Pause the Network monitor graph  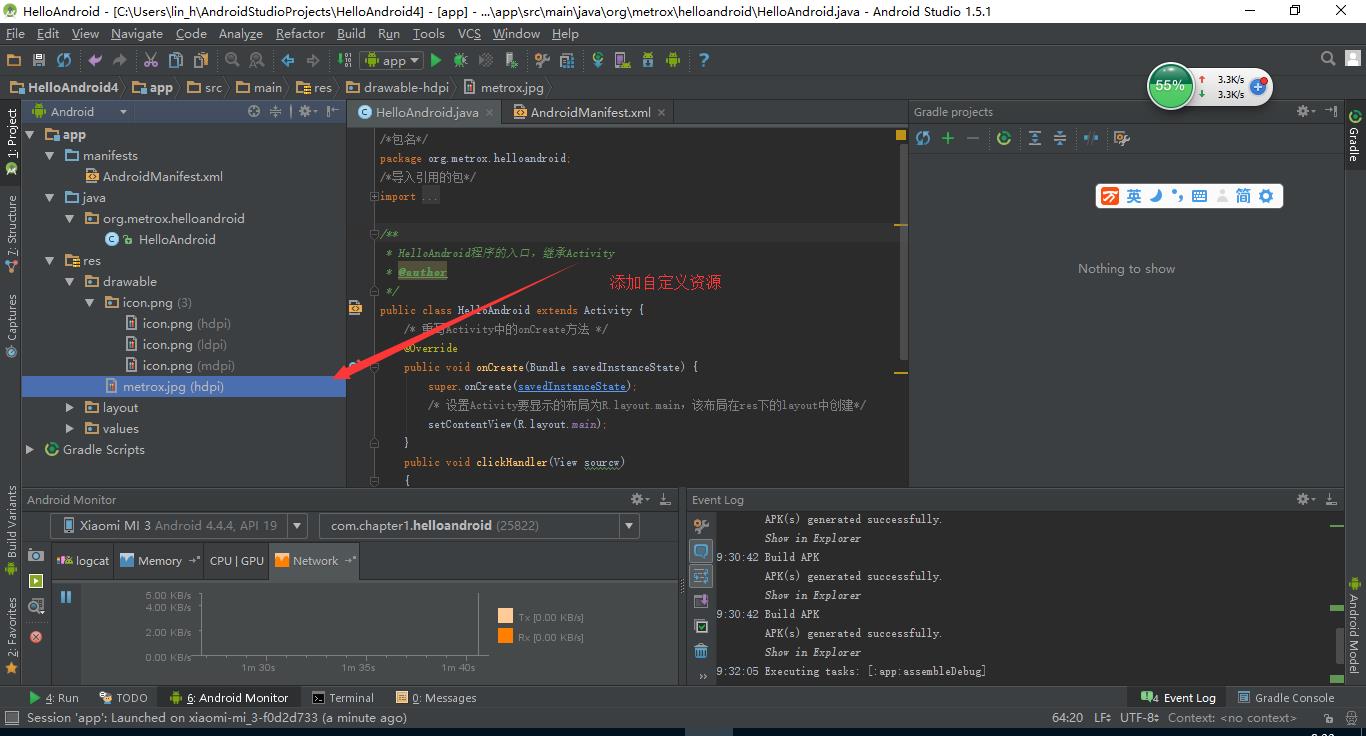pos(66,597)
